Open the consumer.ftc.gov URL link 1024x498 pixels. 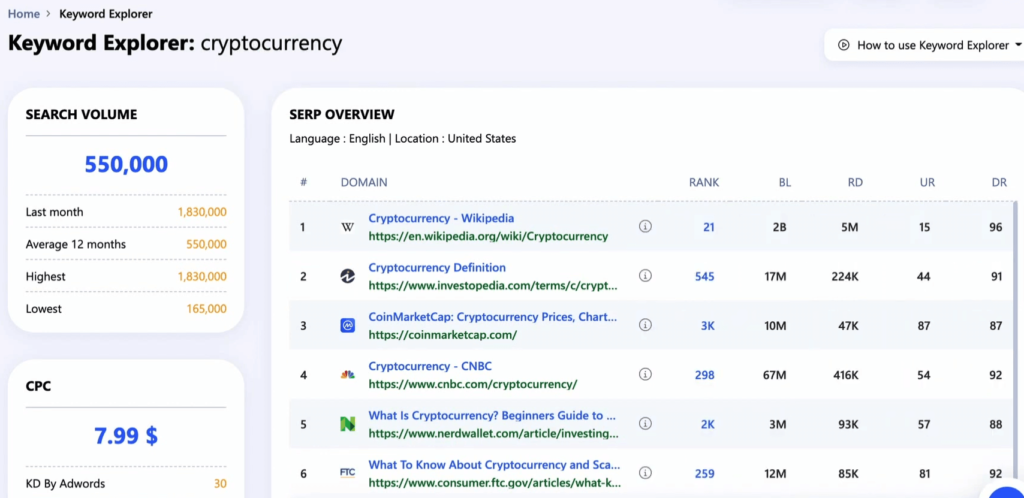pos(494,483)
